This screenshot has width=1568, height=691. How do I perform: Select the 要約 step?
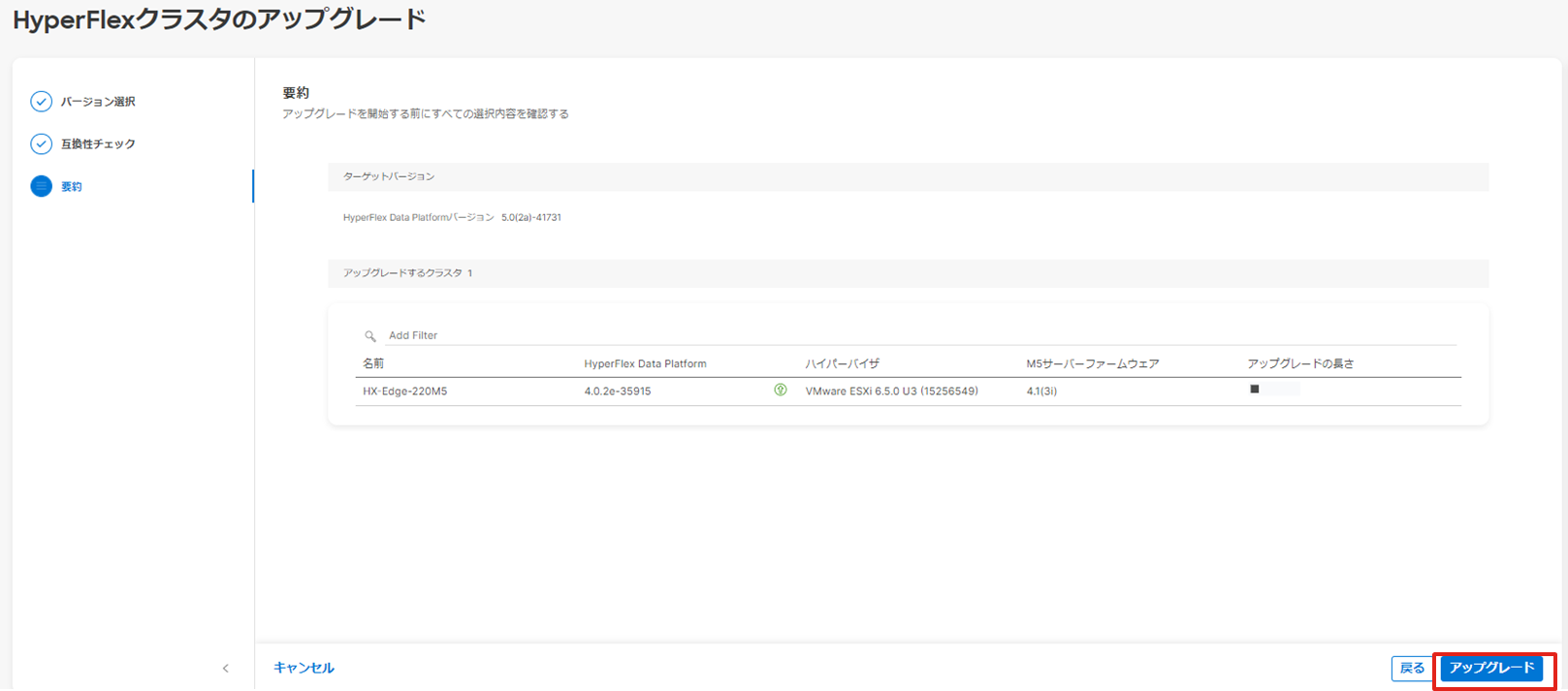click(x=72, y=187)
